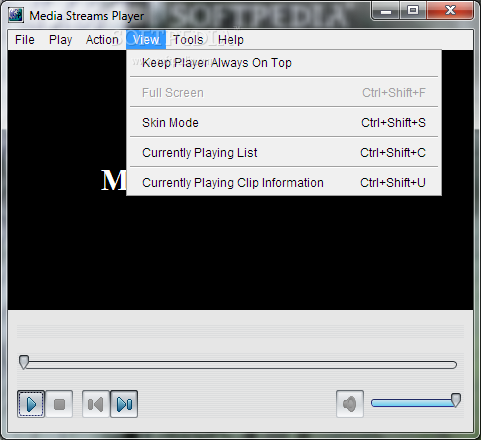The width and height of the screenshot is (481, 440).
Task: Open the Help menu
Action: coord(231,40)
